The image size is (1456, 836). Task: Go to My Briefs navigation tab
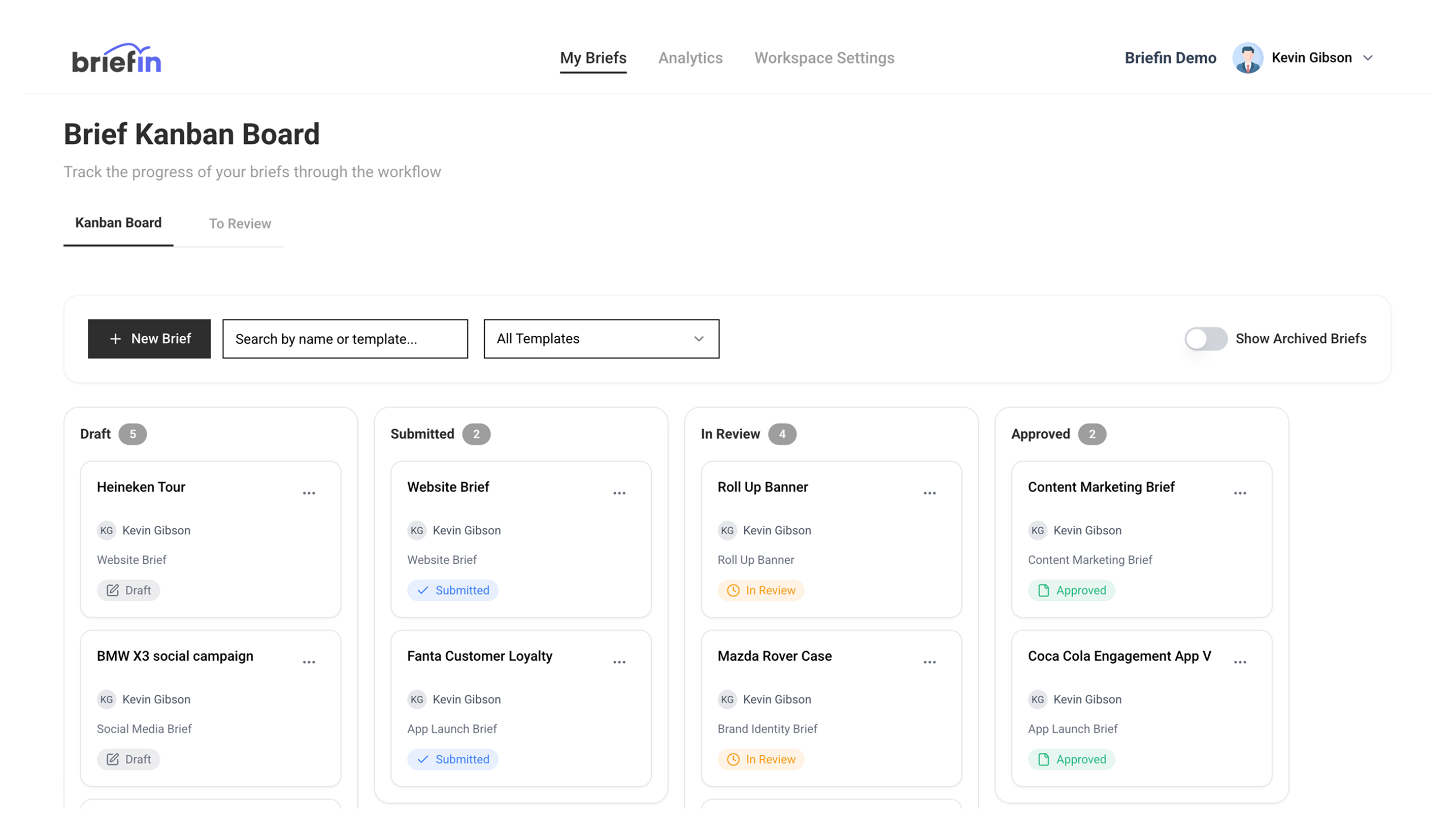point(593,58)
